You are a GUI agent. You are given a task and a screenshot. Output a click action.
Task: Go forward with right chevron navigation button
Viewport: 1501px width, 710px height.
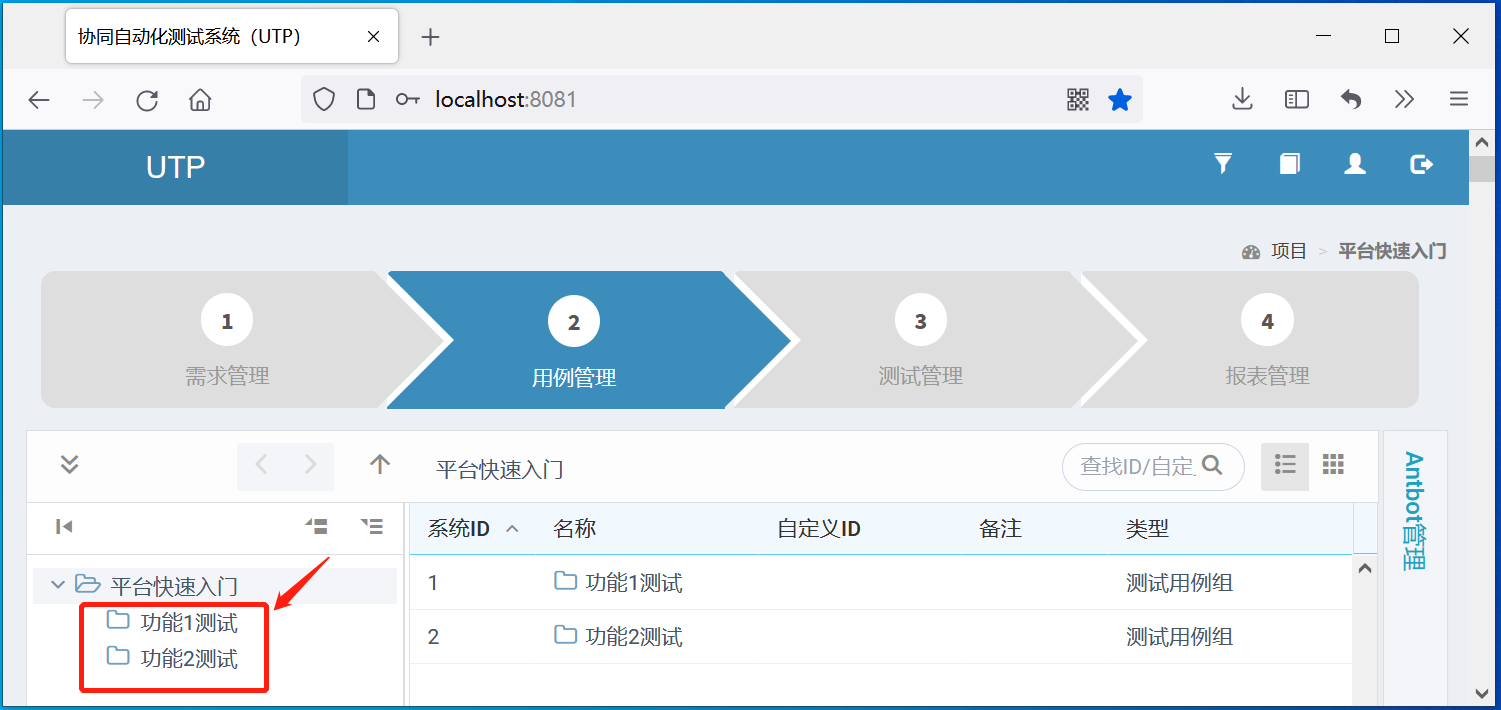coord(310,465)
